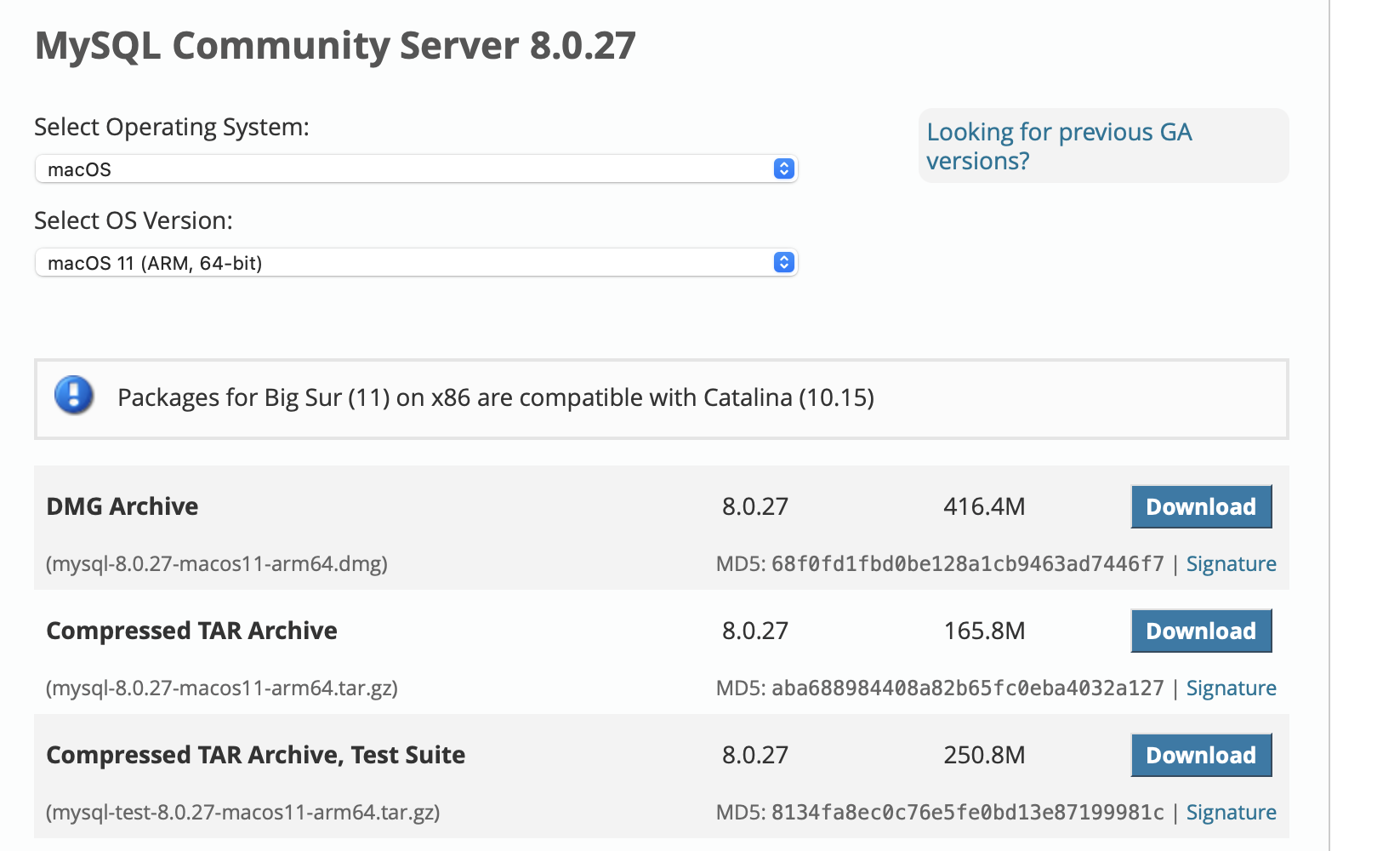Click the blue exclamation info icon

[74, 396]
